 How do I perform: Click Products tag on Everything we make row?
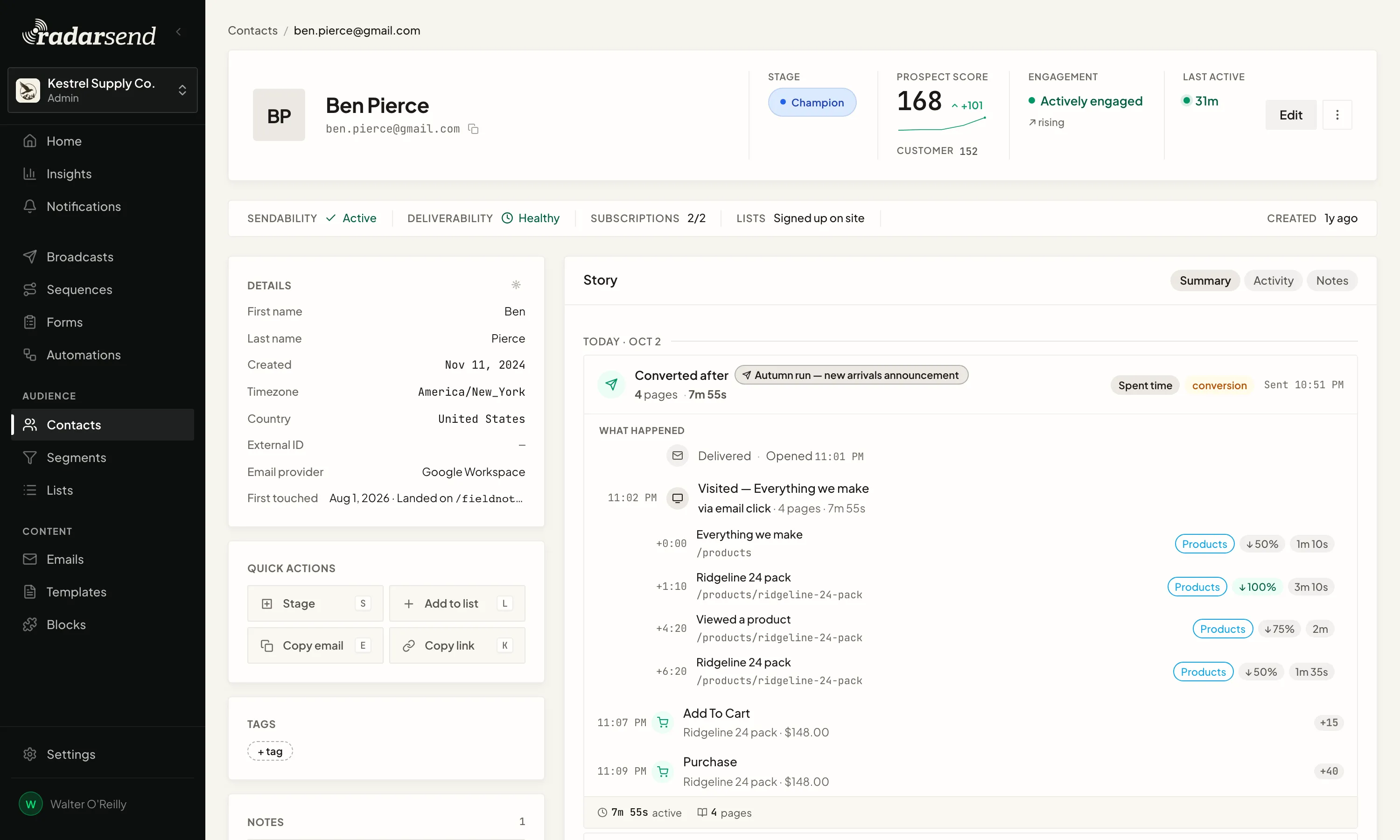point(1204,544)
